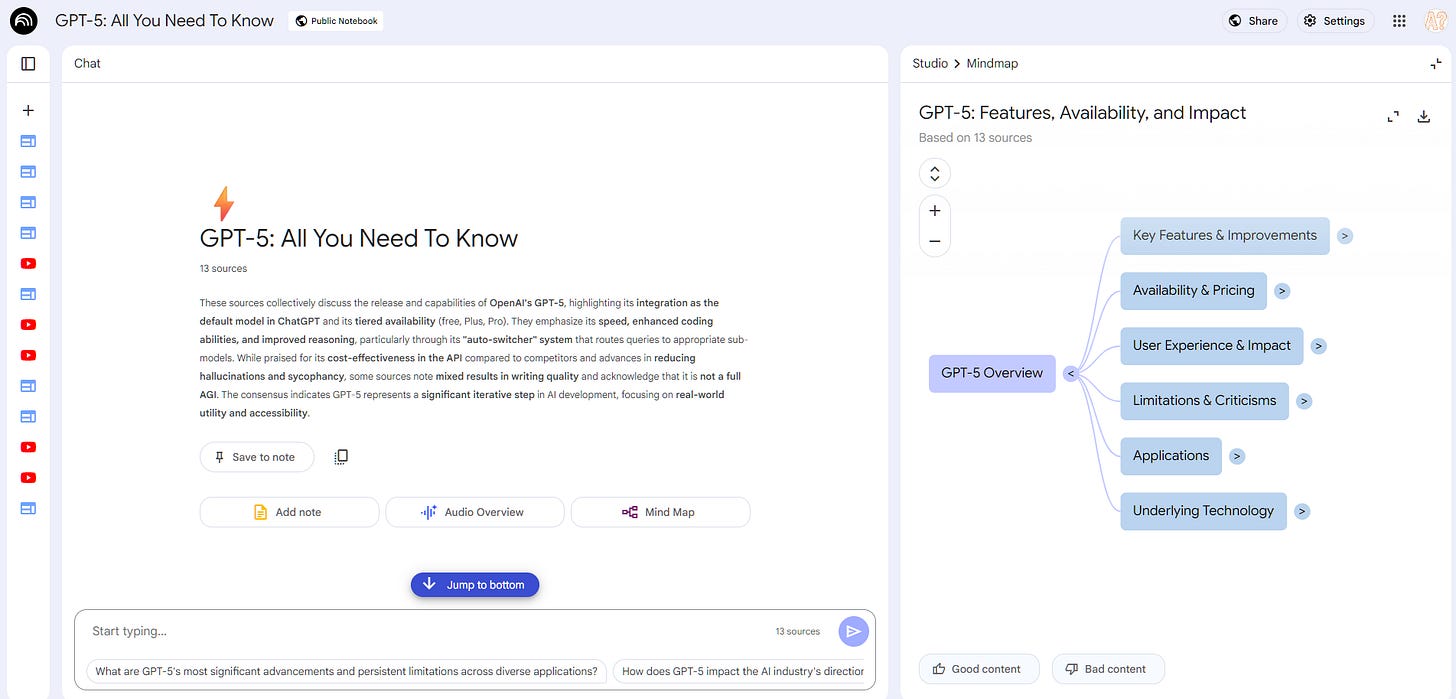Expand the Key Features & Improvements chevron
The image size is (1456, 699).
[1345, 237]
